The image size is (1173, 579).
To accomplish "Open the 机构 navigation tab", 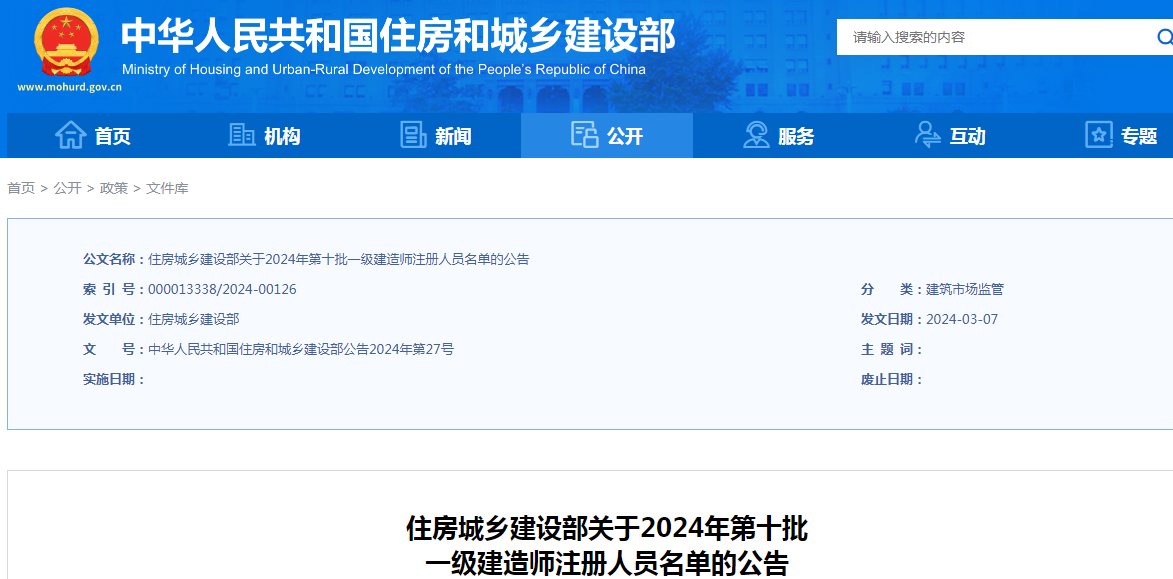I will click(x=264, y=135).
